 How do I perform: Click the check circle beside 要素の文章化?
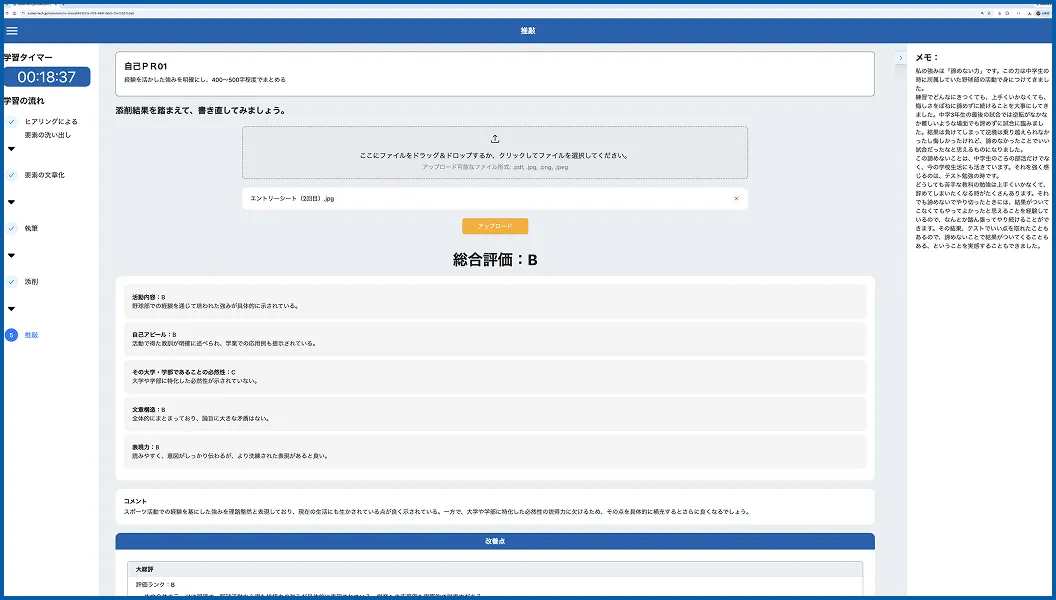click(11, 175)
